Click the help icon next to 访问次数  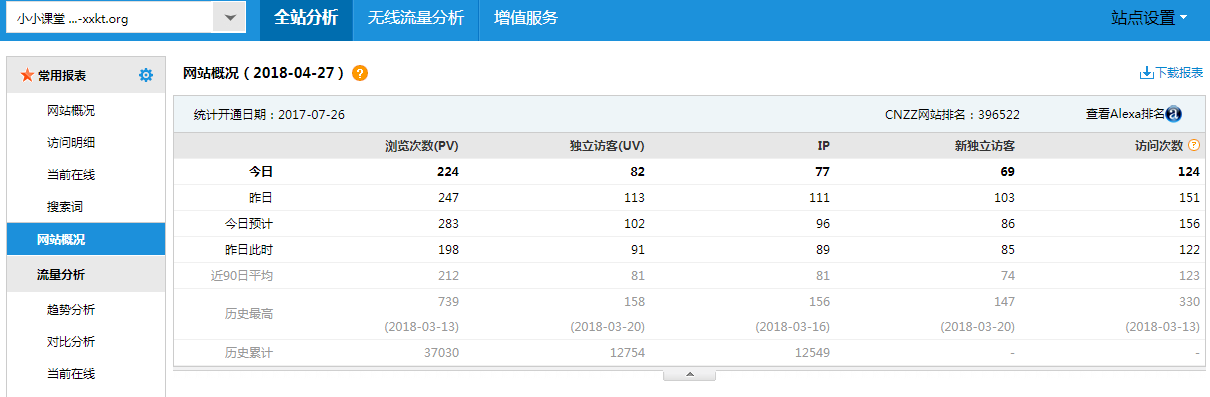point(1194,145)
